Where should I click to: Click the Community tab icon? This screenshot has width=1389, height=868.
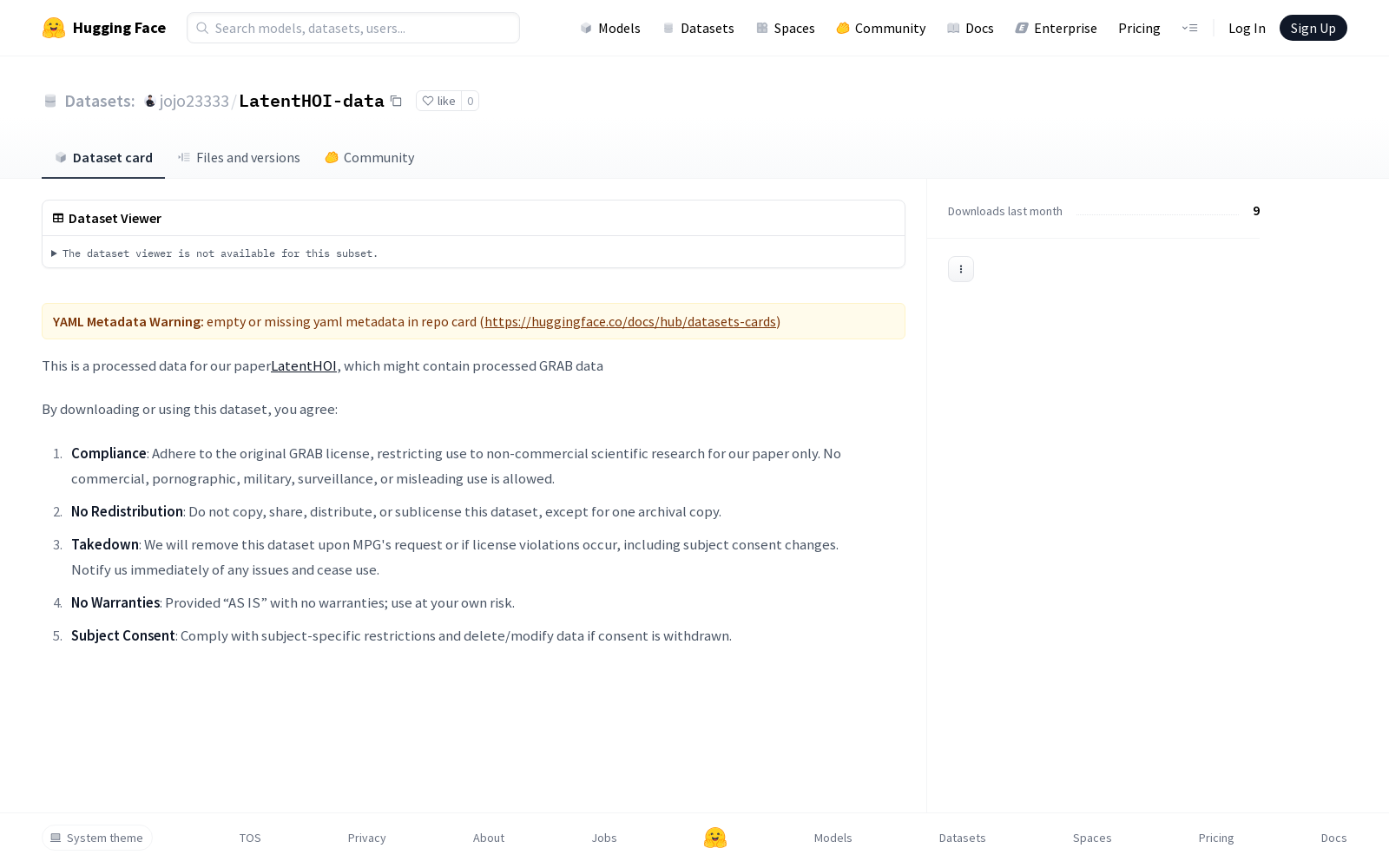click(332, 157)
